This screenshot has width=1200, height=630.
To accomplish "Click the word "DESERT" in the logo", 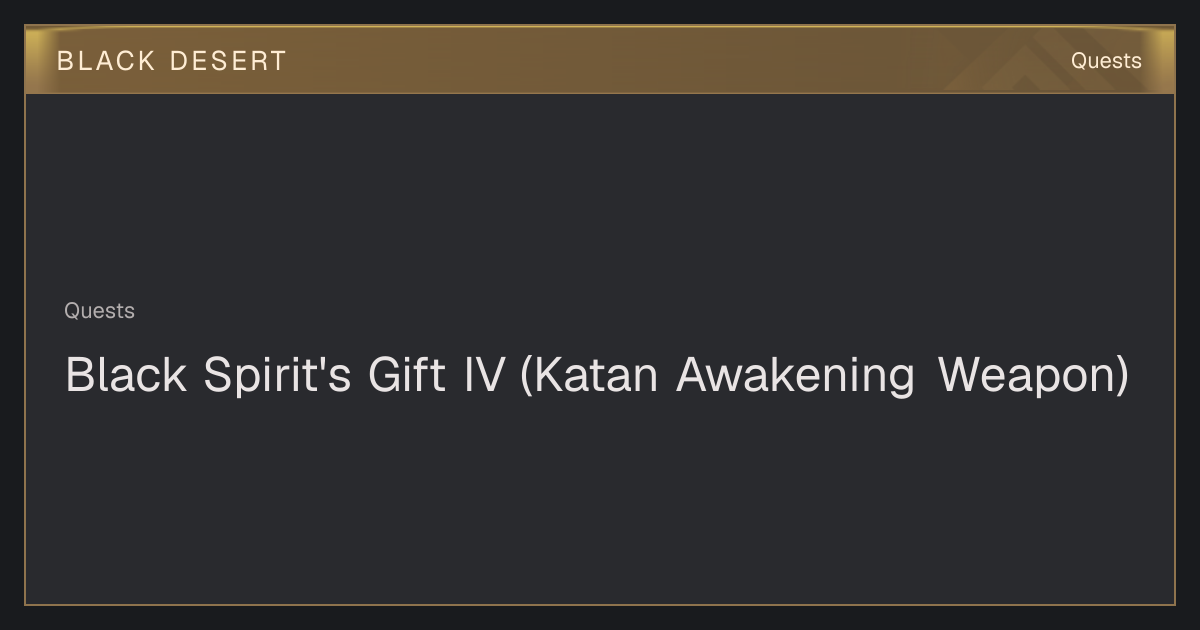I will [228, 61].
